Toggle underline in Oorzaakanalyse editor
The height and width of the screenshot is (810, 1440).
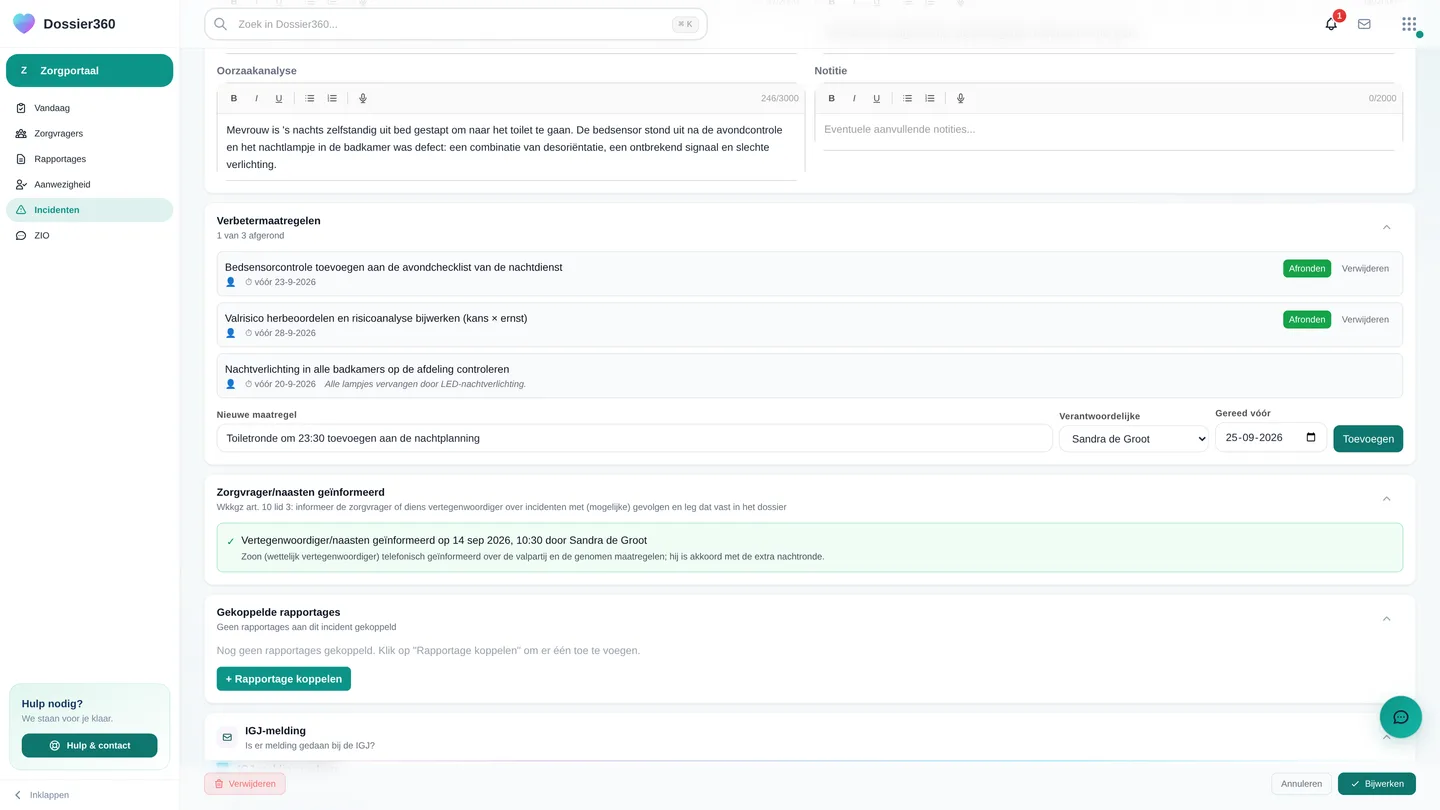tap(279, 98)
